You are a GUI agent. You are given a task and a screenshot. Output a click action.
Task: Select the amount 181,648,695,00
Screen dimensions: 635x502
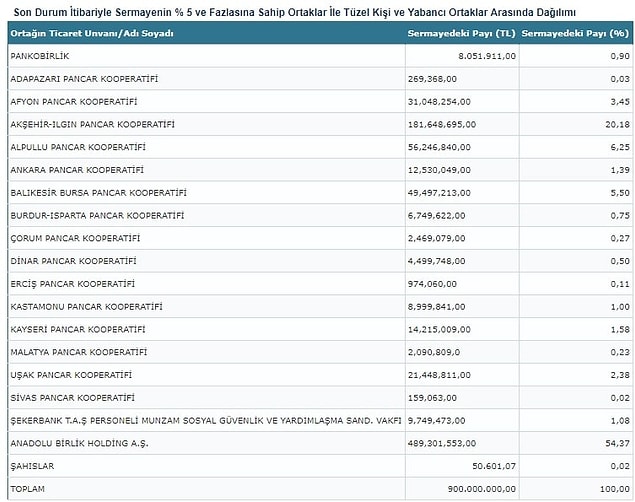pyautogui.click(x=442, y=124)
